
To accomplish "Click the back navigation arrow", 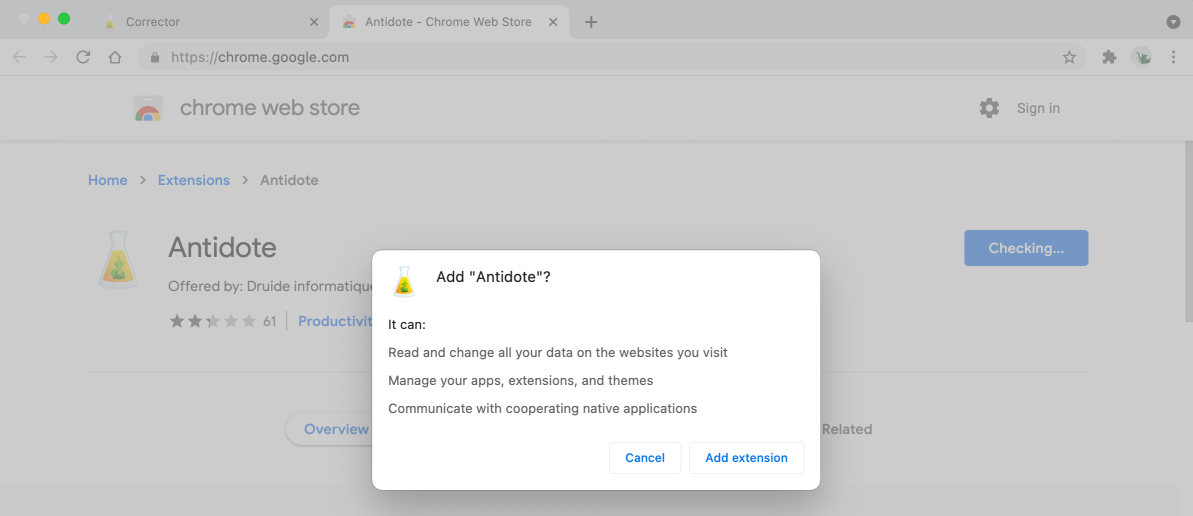I will coord(19,58).
